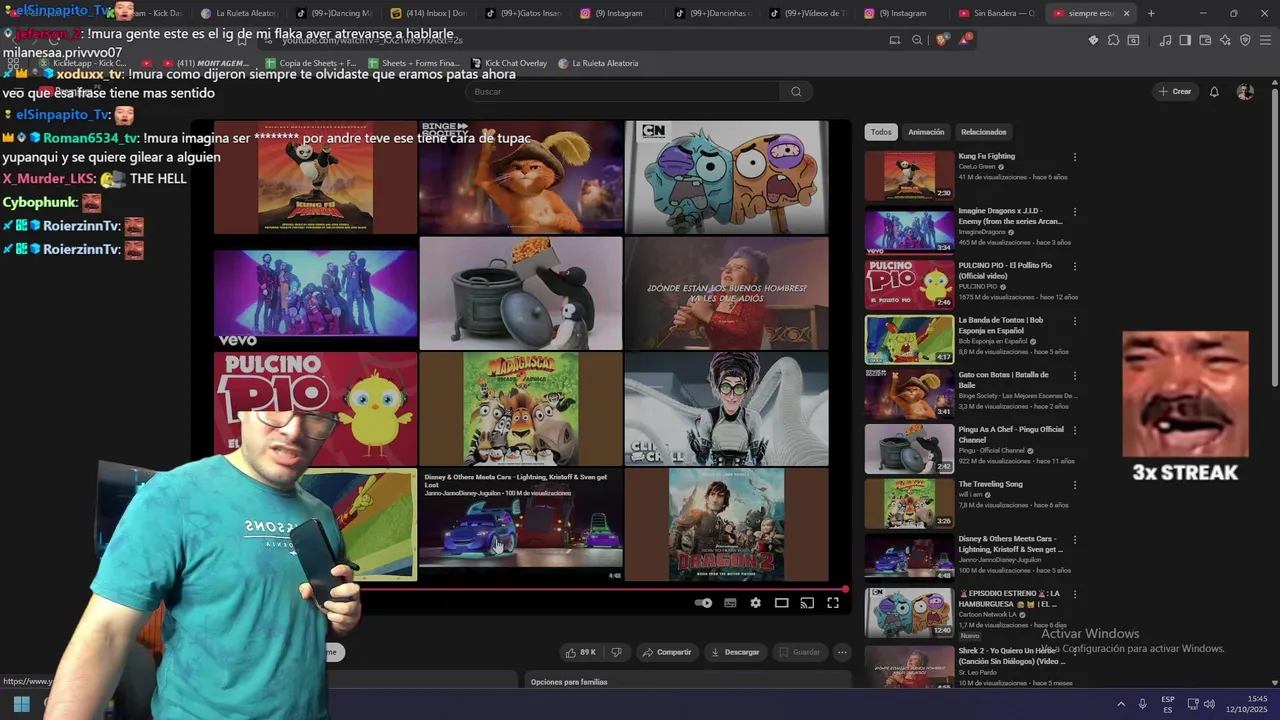The height and width of the screenshot is (720, 1280).
Task: Click the Brave Shields lion icon
Action: (x=942, y=40)
